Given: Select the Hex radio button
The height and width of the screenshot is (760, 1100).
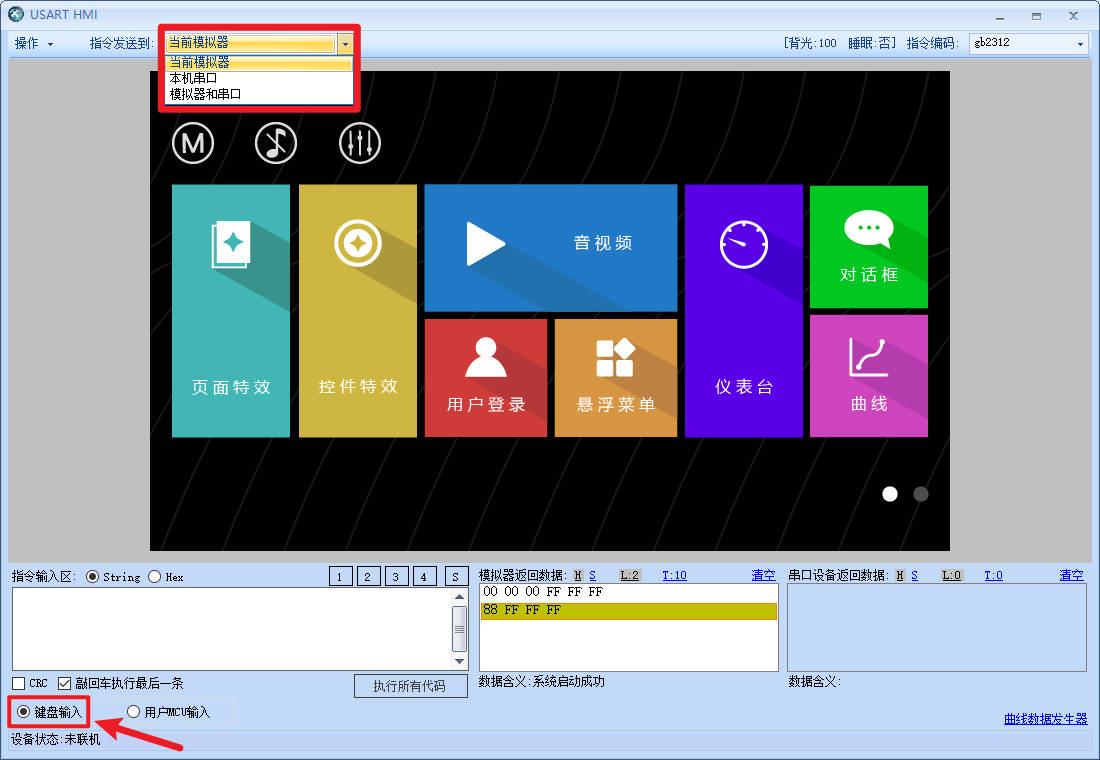Looking at the screenshot, I should pyautogui.click(x=155, y=577).
